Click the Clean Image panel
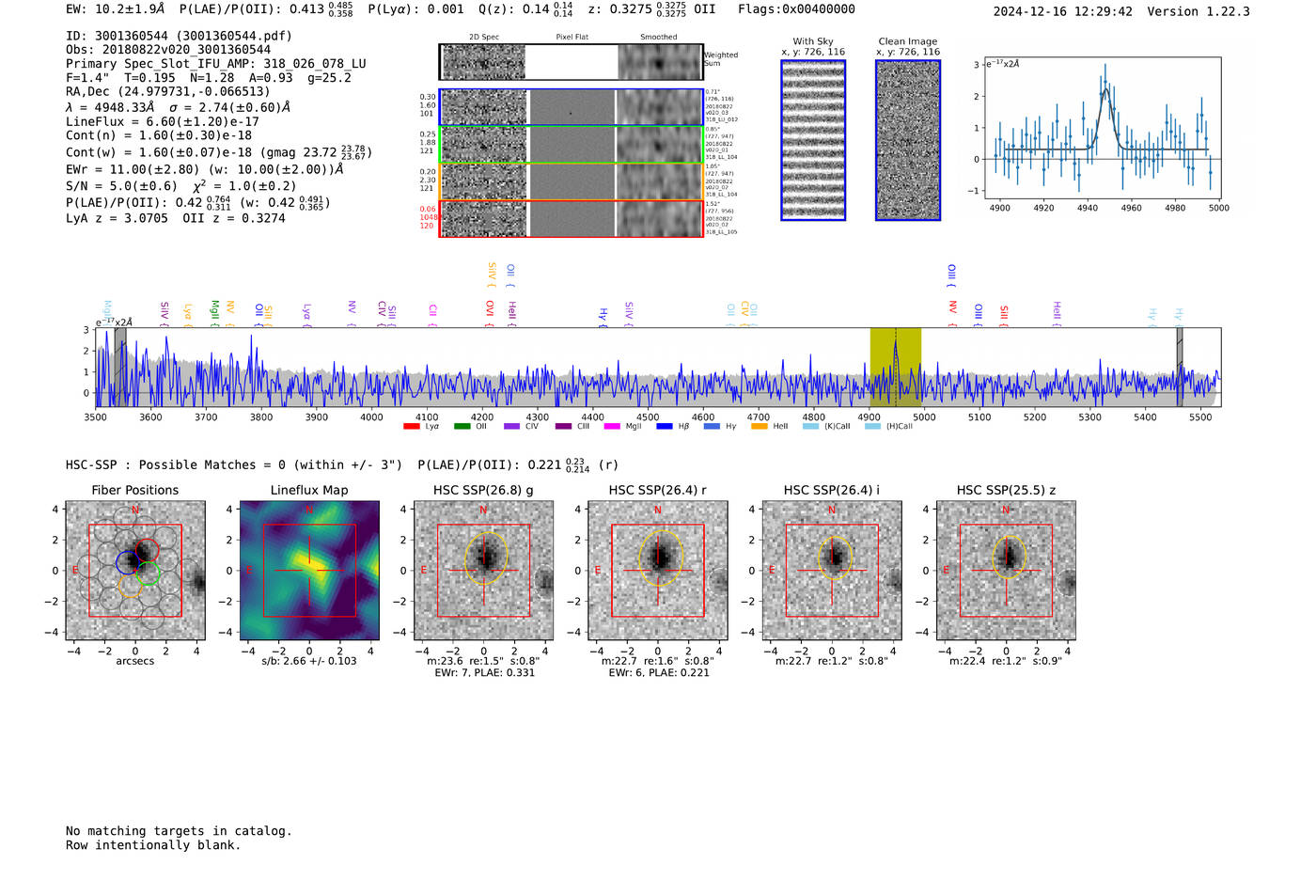1316x896 pixels. 908,140
